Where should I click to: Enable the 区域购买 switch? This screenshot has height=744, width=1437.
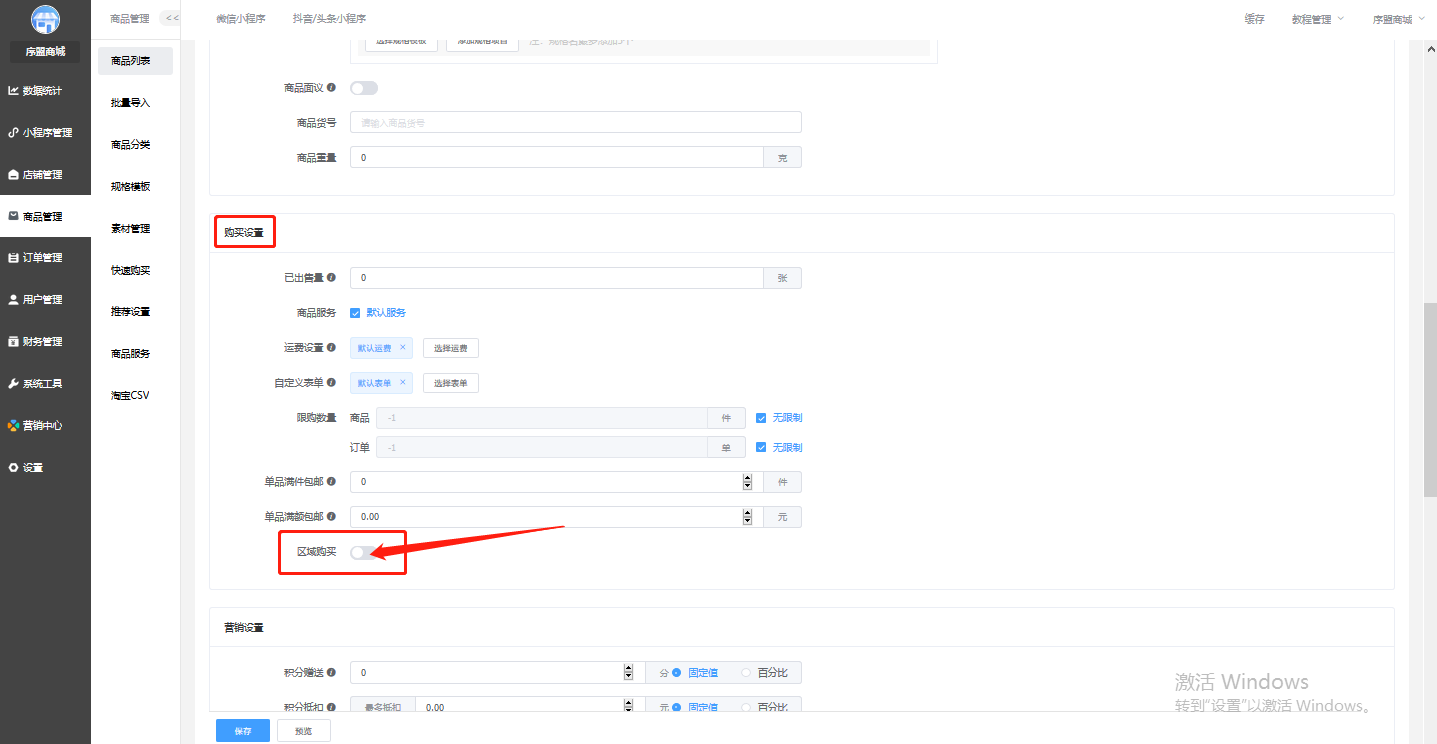364,552
